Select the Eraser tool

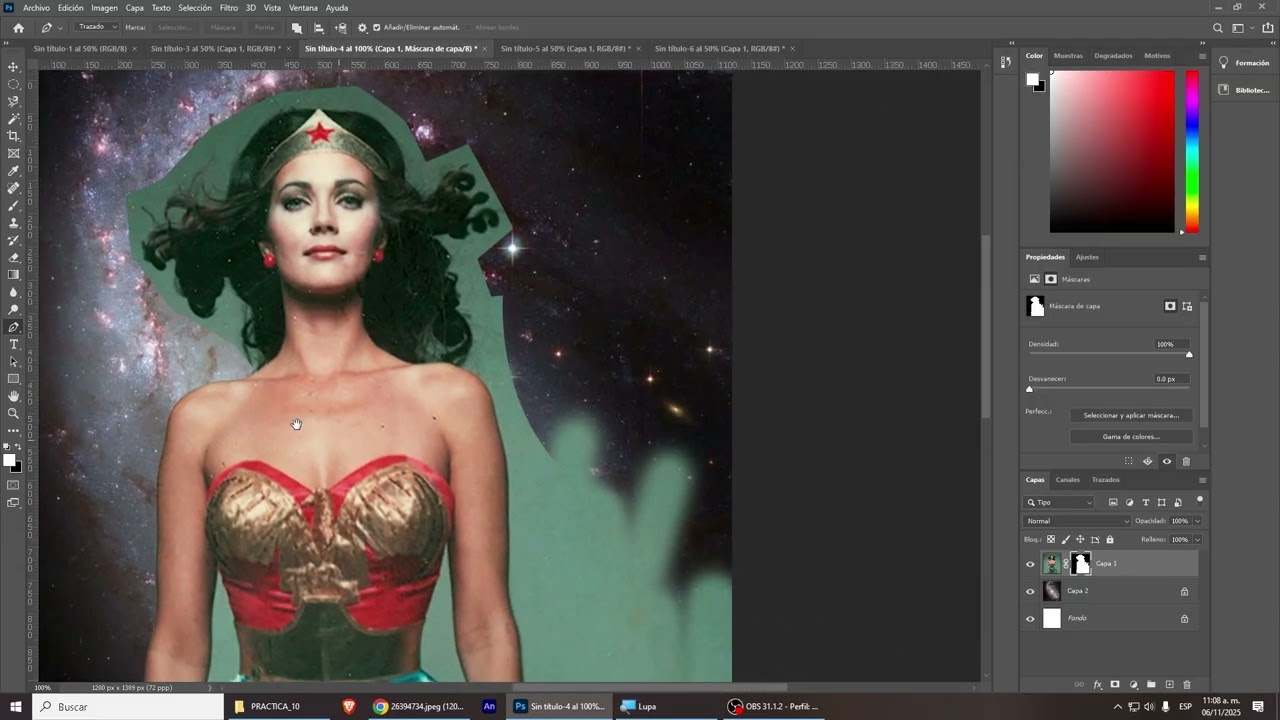13,257
